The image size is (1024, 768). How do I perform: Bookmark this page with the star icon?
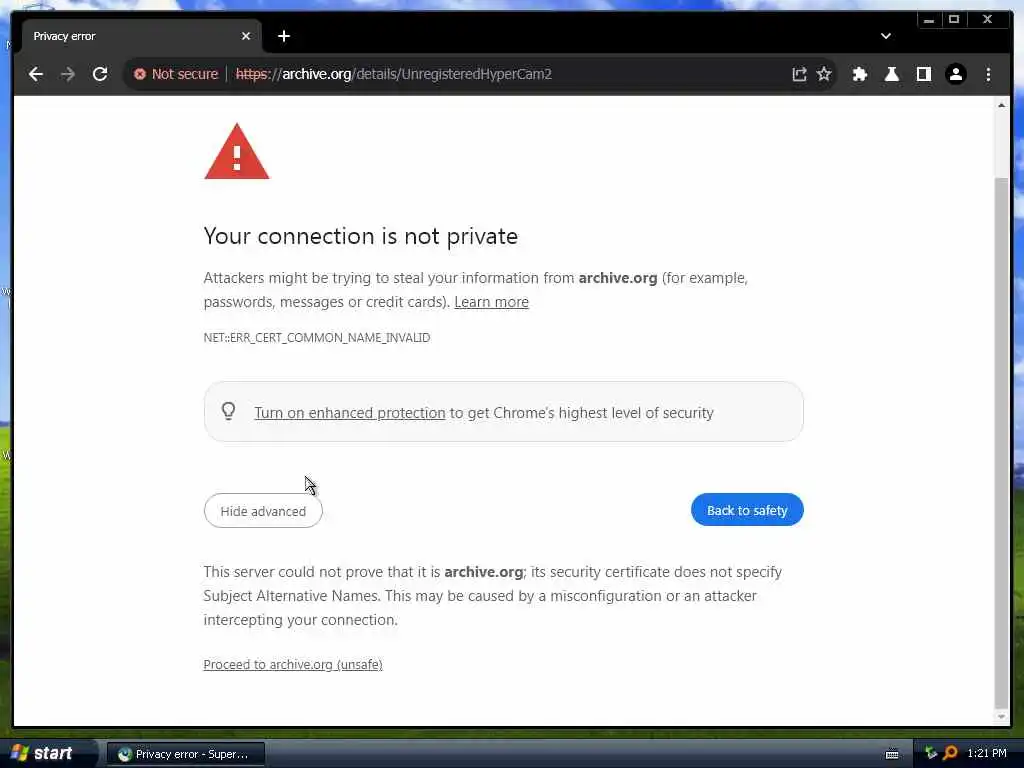click(x=824, y=74)
